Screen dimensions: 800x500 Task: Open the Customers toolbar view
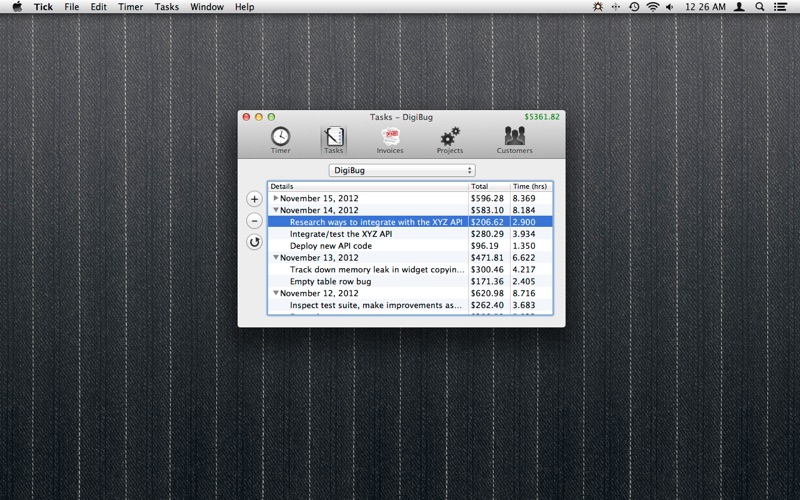514,140
